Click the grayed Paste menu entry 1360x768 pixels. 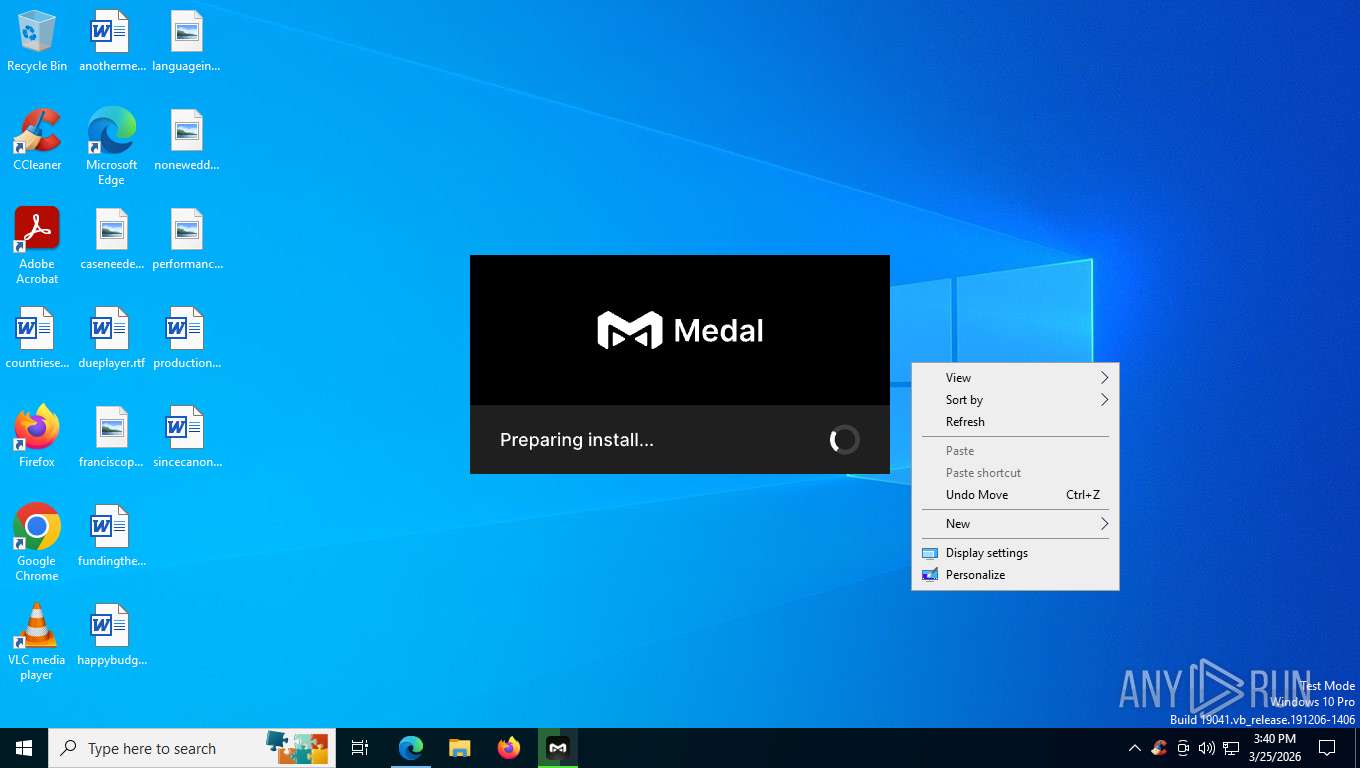[x=1015, y=451]
